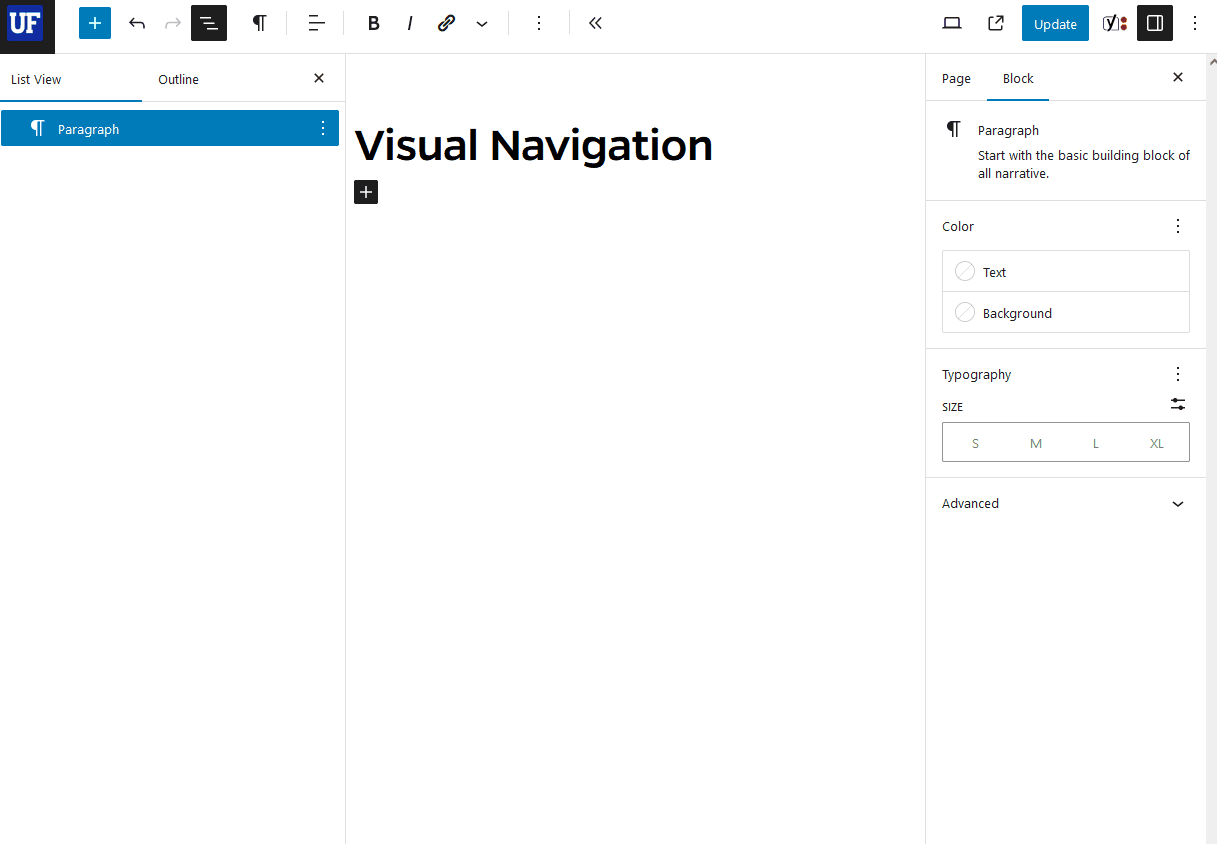Open the text alignment dropdown
The height and width of the screenshot is (844, 1217).
pyautogui.click(x=316, y=22)
